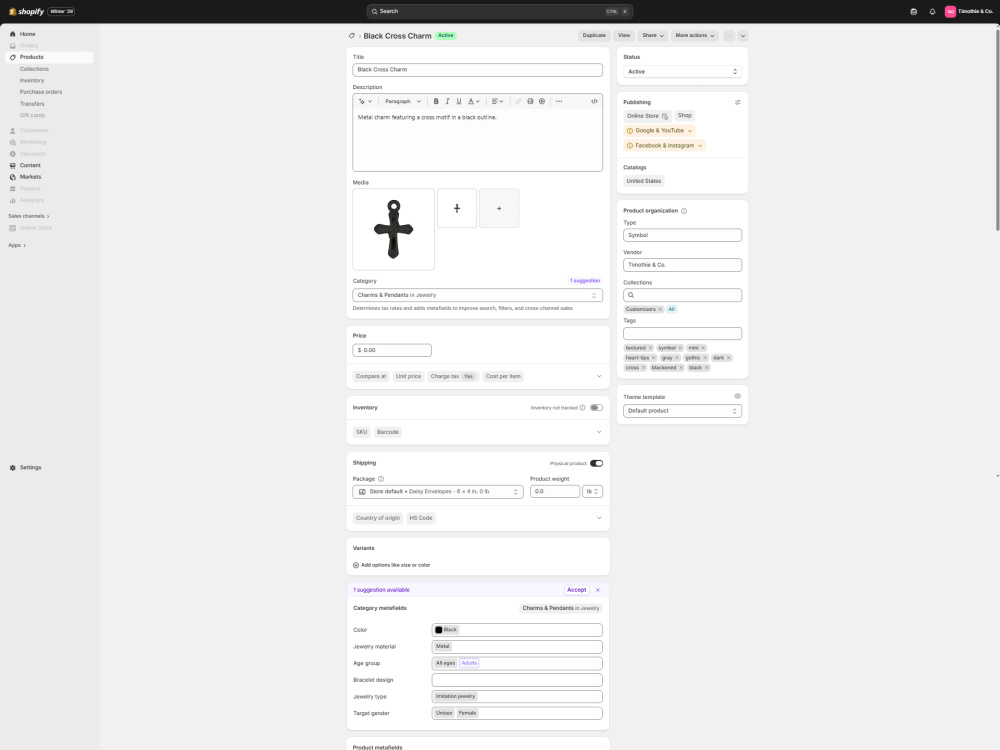The width and height of the screenshot is (1000, 750).
Task: Toggle inventory tracking switch
Action: (x=596, y=408)
